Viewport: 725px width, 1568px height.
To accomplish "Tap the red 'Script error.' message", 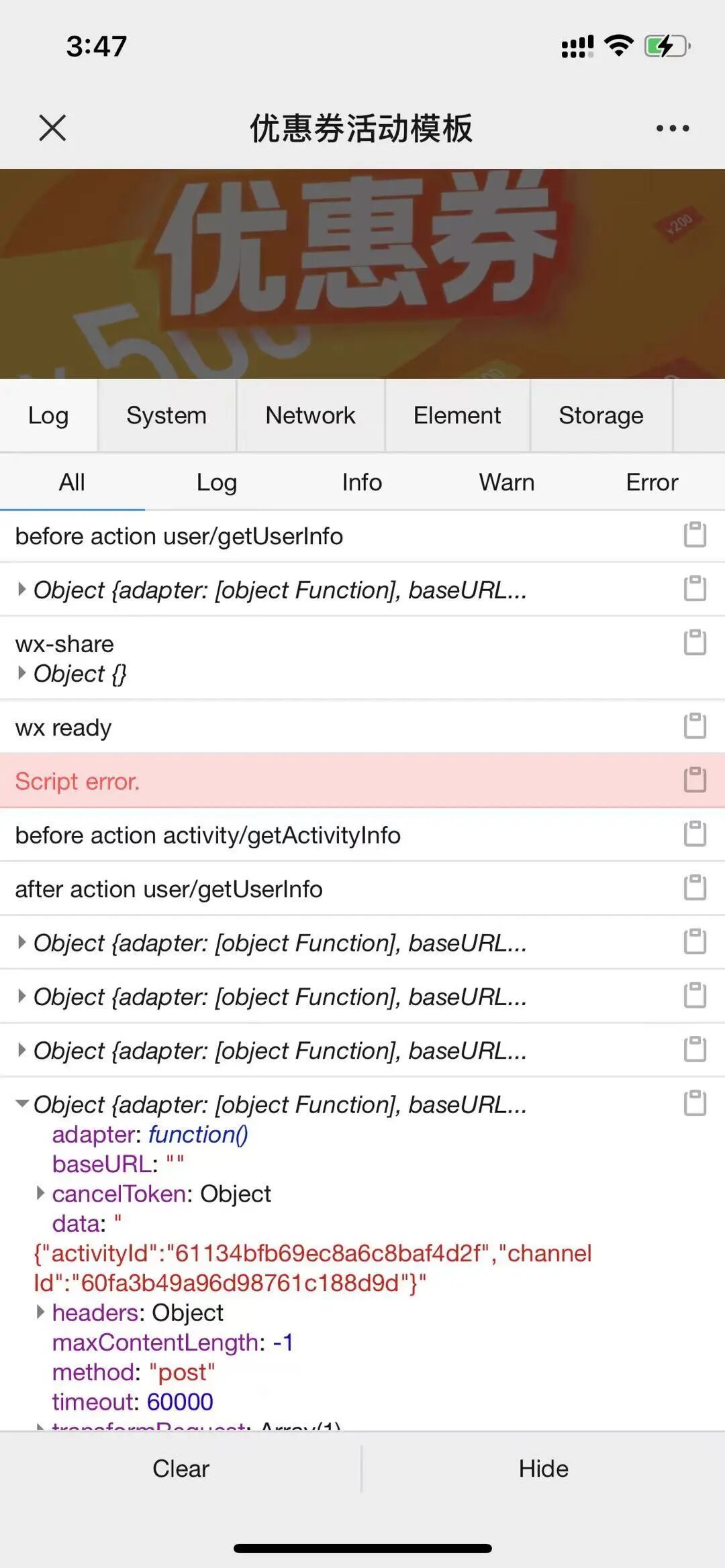I will [x=78, y=781].
